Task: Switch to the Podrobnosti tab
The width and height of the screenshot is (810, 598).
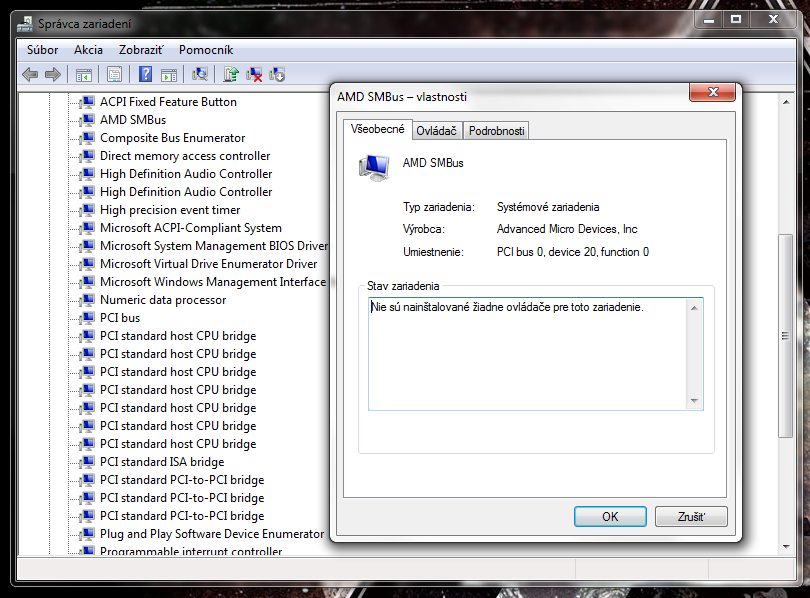Action: 496,131
